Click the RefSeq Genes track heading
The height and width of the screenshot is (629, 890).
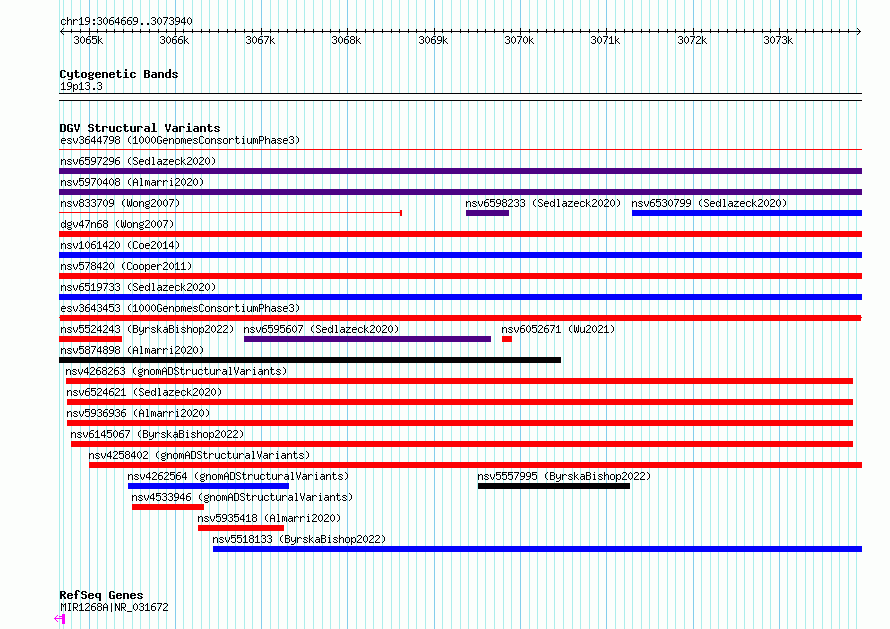[101, 595]
